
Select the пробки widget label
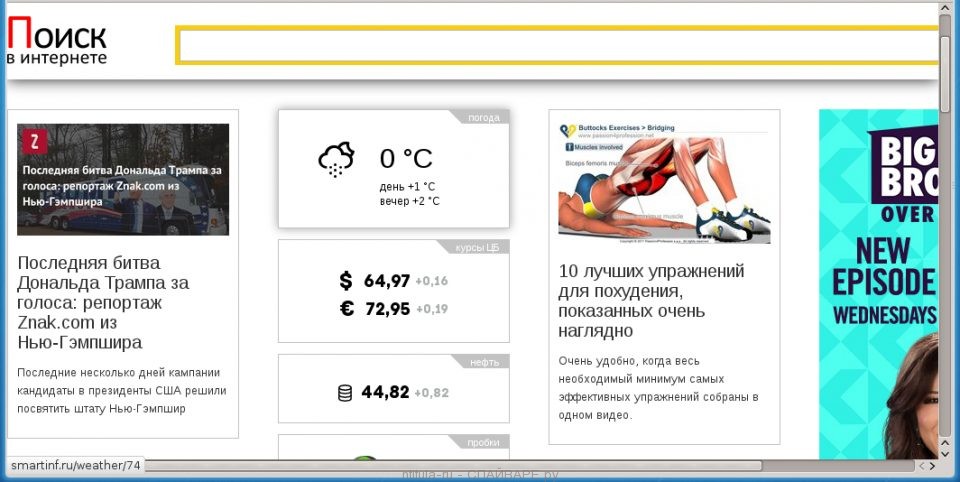(482, 442)
